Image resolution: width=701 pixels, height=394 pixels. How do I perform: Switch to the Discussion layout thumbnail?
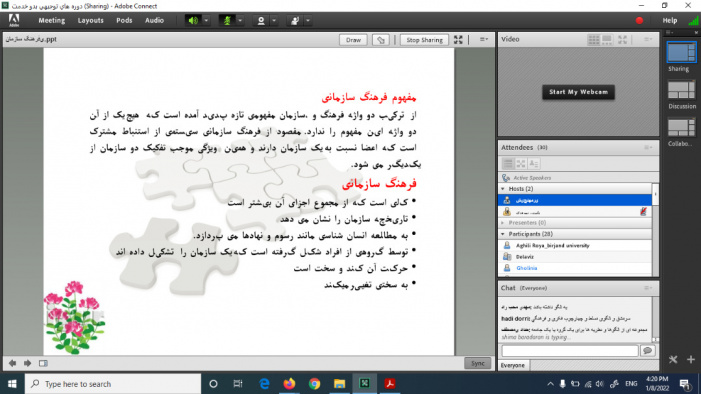(681, 90)
